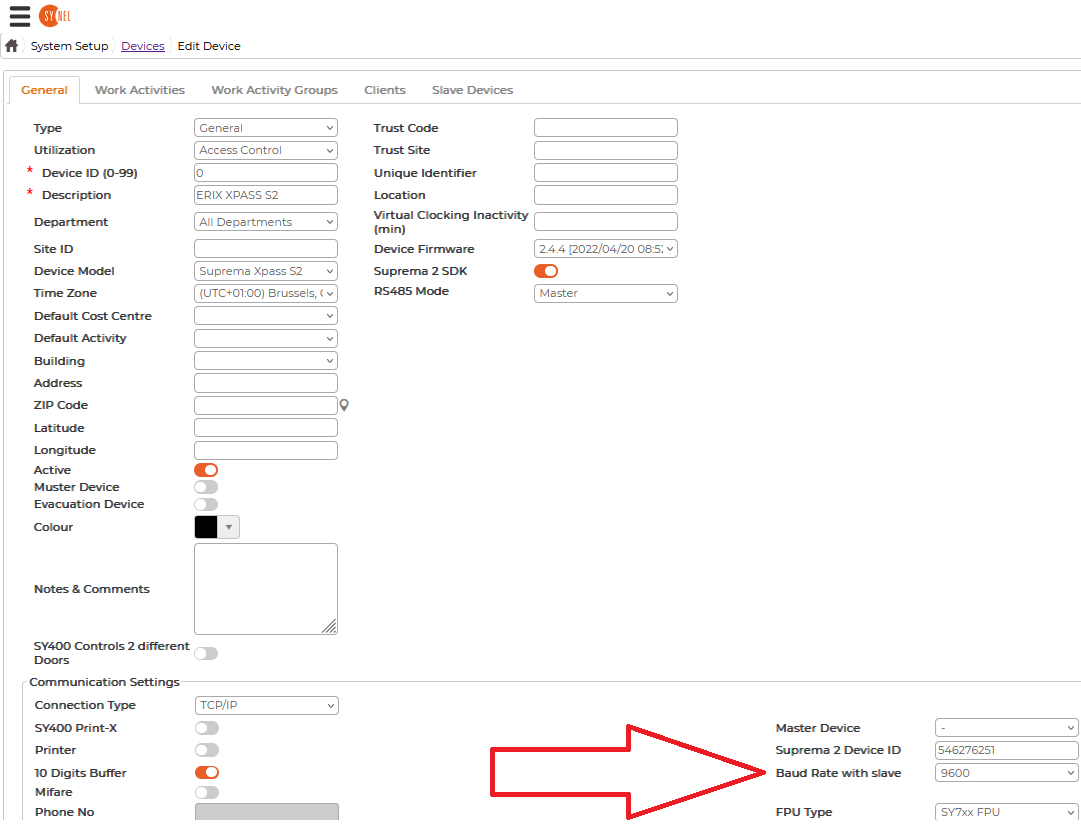Open the FPU Type dropdown

click(1007, 812)
